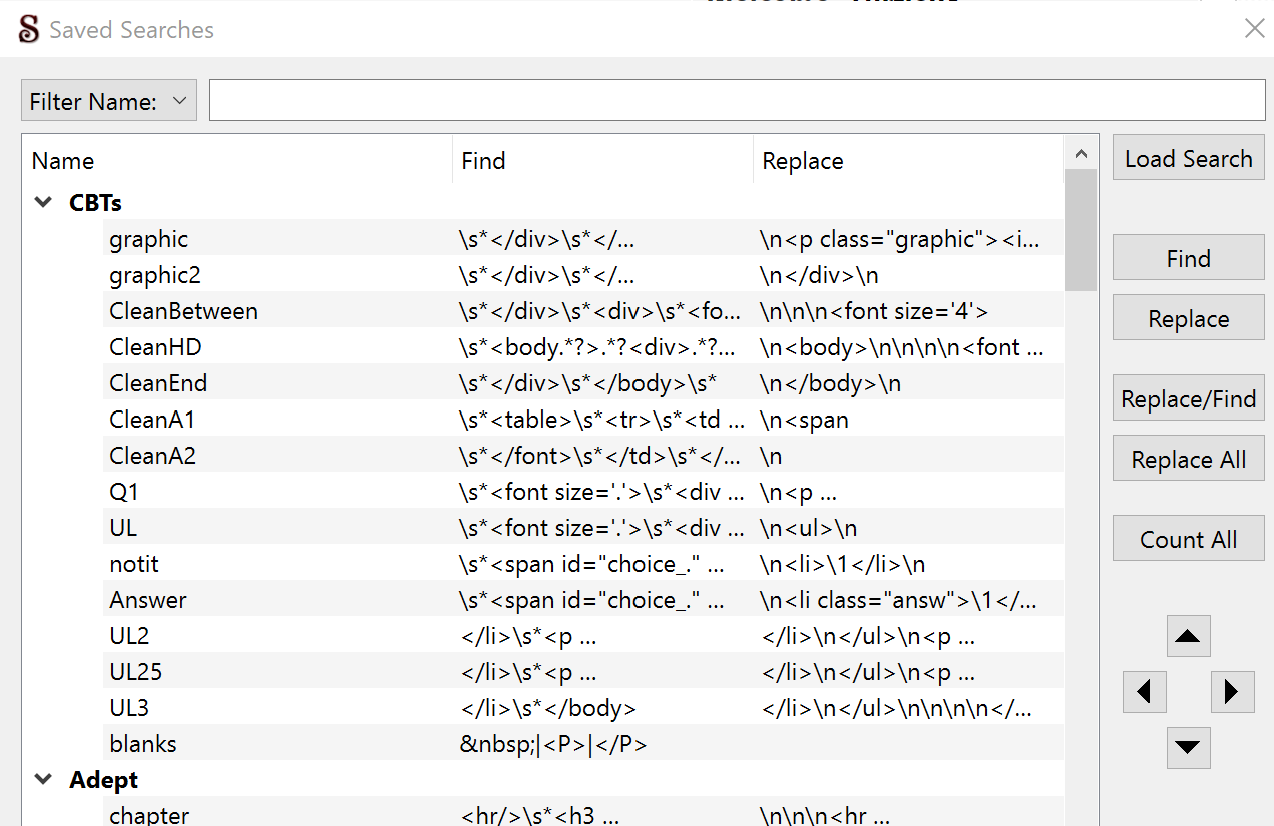Screen dimensions: 1274x826
Task: Open the Filter Name dropdown
Action: 108,101
